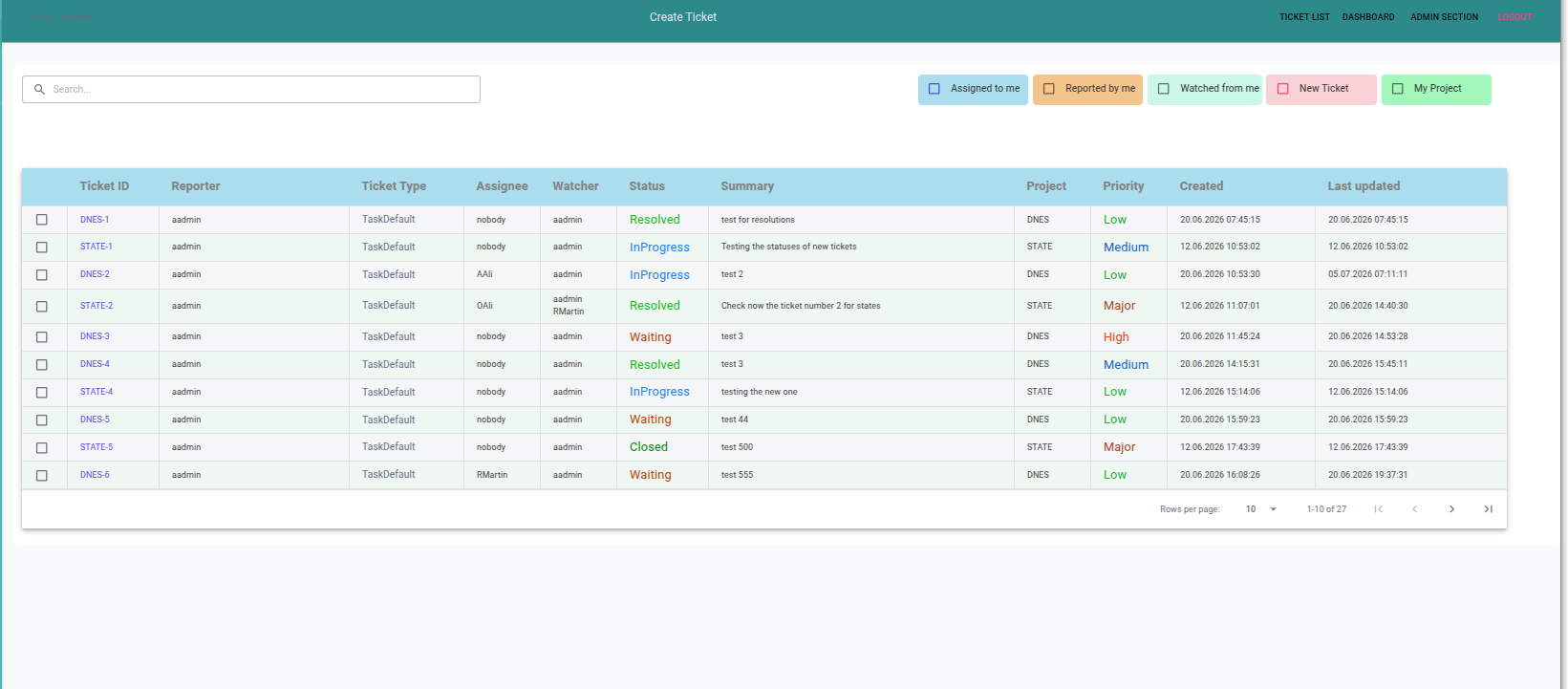Check the row checkbox for STATE-2
Image resolution: width=1568 pixels, height=689 pixels.
tap(42, 307)
